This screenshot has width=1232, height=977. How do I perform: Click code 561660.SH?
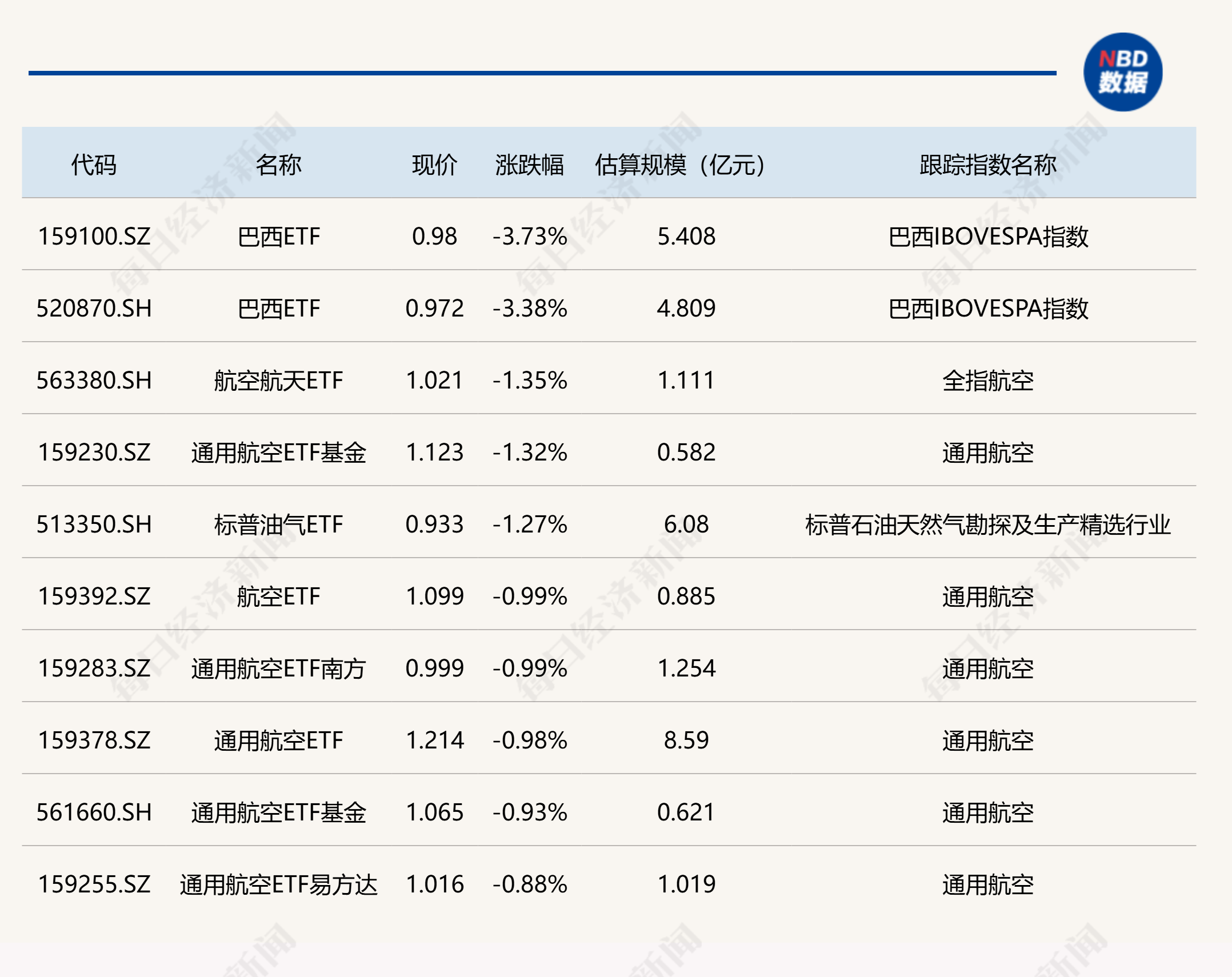(94, 812)
